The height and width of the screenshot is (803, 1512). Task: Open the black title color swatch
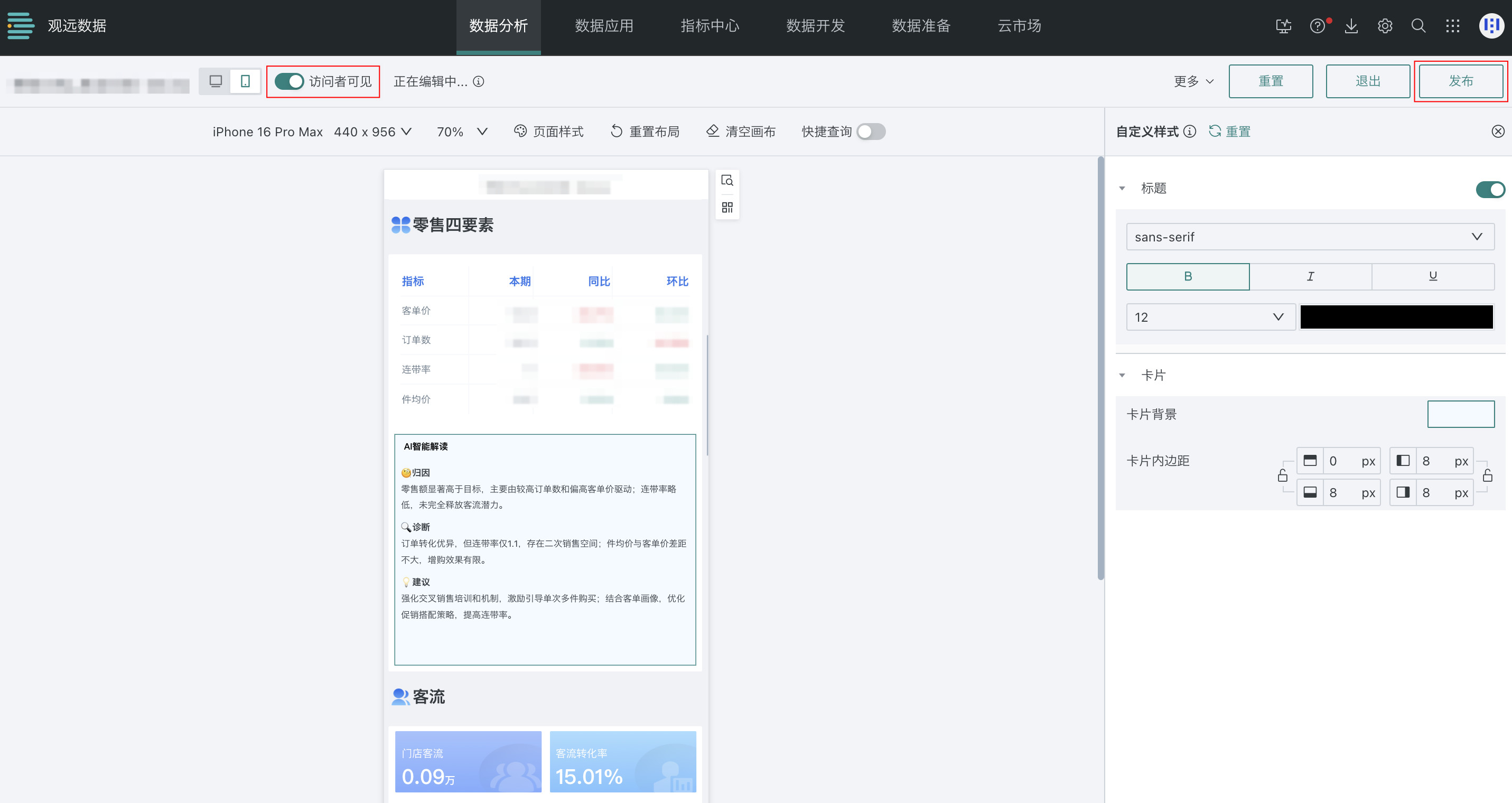[x=1396, y=317]
